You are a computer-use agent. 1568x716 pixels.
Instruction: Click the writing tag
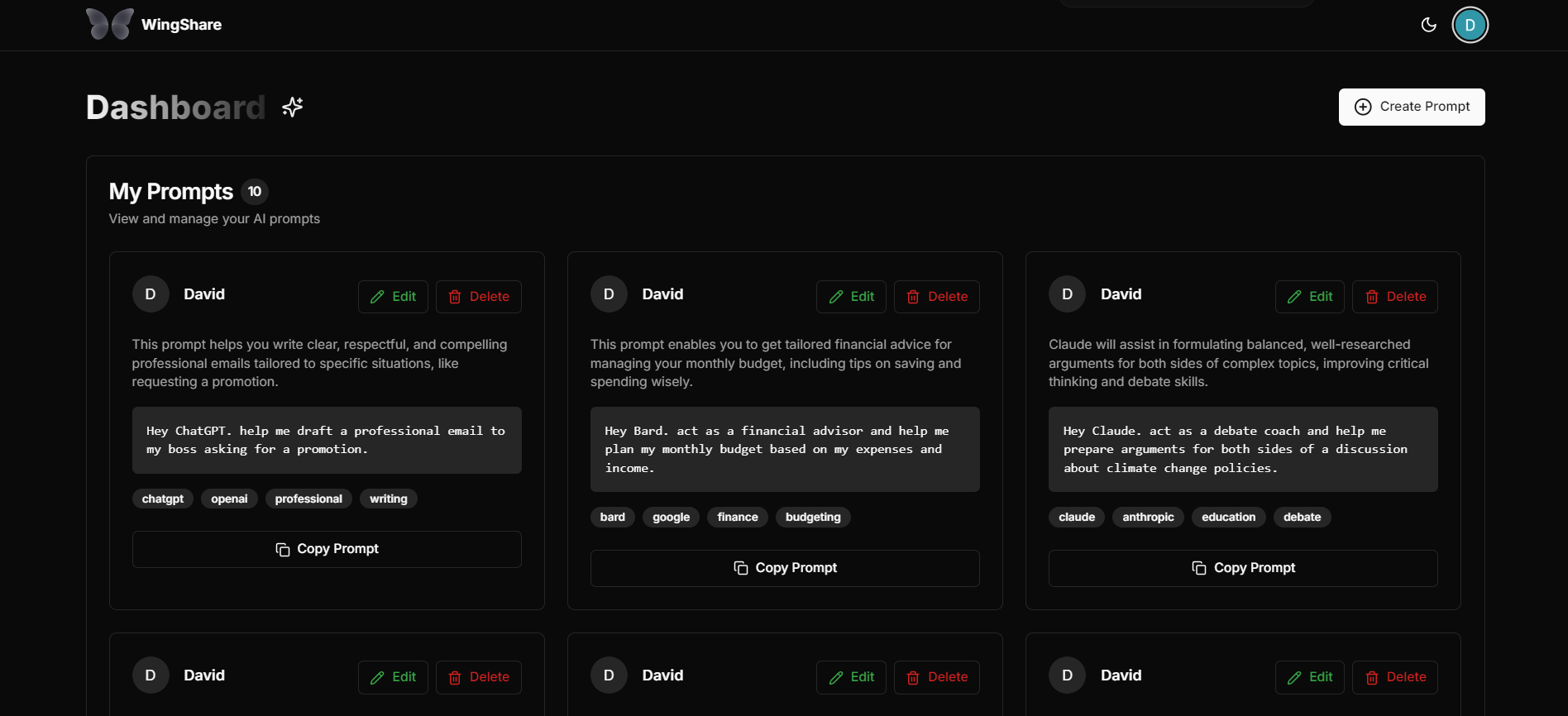(389, 499)
